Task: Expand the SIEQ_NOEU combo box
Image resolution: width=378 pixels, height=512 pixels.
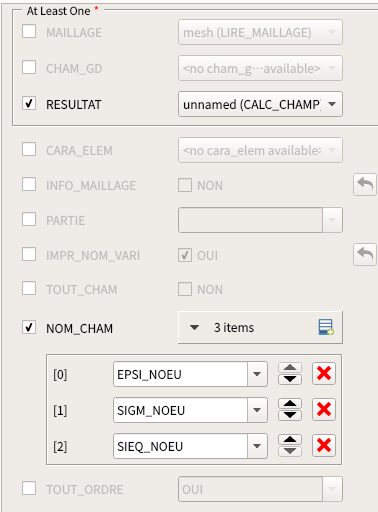Action: [257, 446]
